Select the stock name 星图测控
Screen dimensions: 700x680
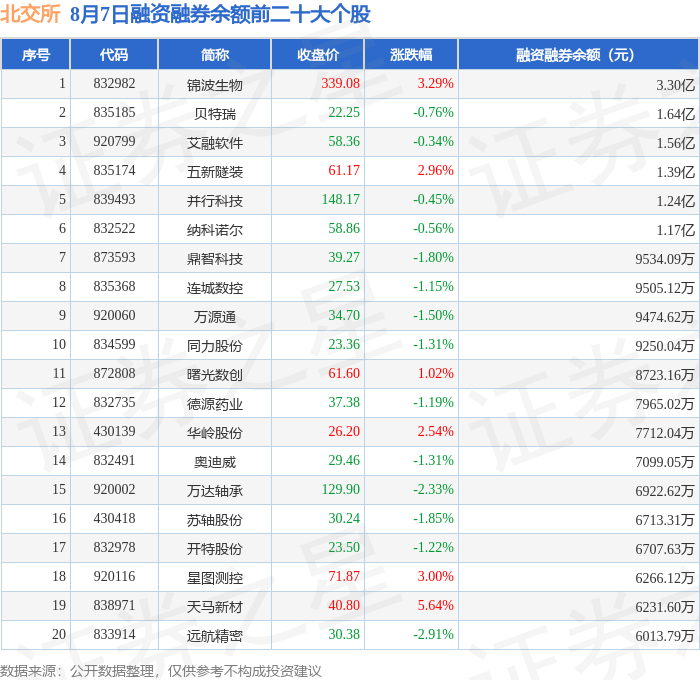[x=215, y=578]
